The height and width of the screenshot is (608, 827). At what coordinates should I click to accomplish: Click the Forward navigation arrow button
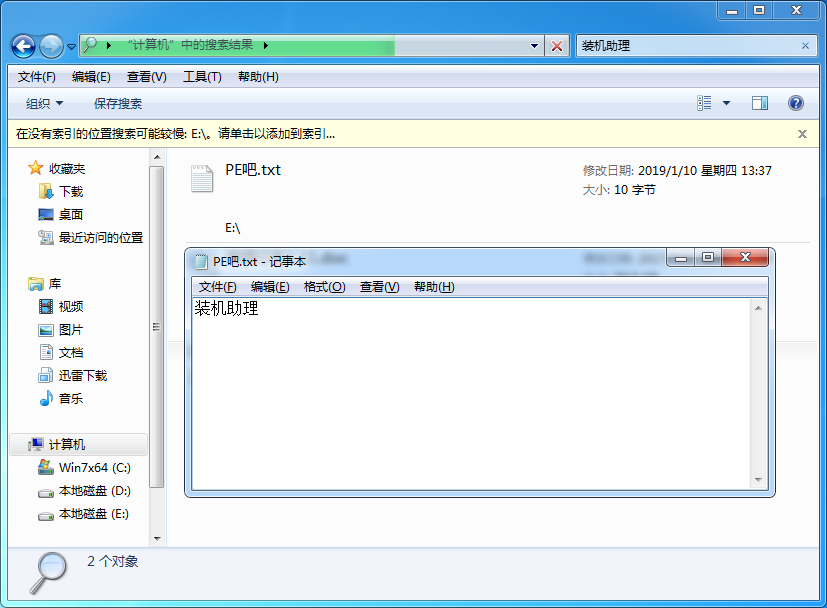click(51, 46)
